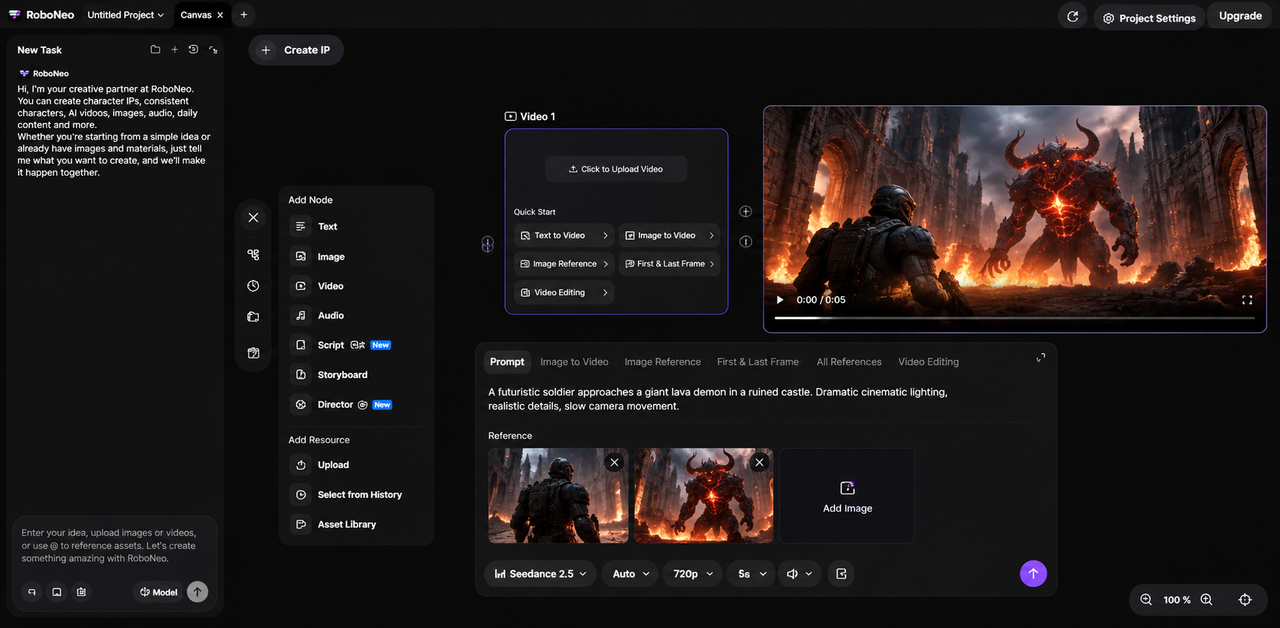The width and height of the screenshot is (1280, 628).
Task: Click Add Image reference tile
Action: point(847,496)
